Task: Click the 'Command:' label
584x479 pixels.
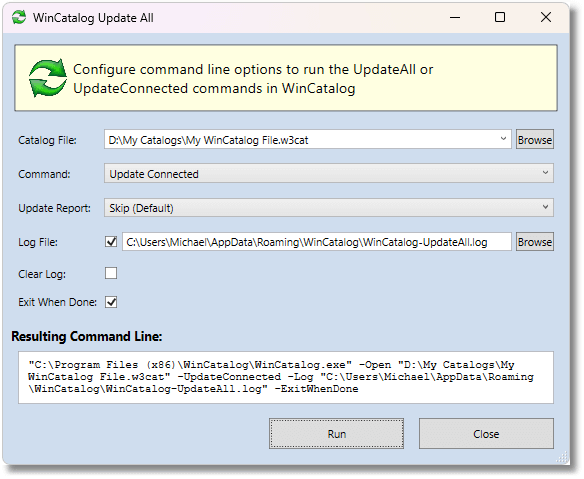Action: point(44,174)
